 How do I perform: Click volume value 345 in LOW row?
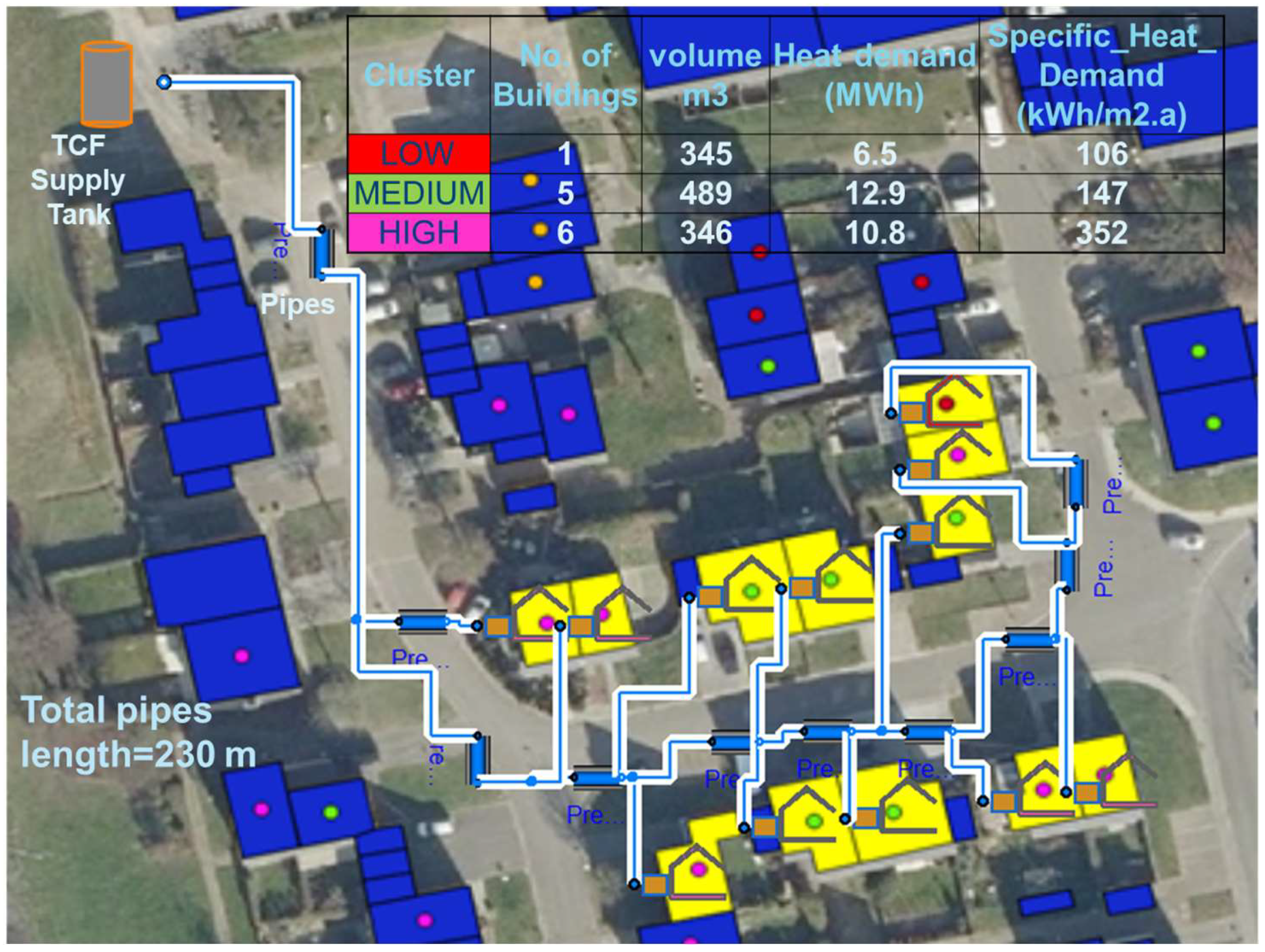pyautogui.click(x=706, y=154)
